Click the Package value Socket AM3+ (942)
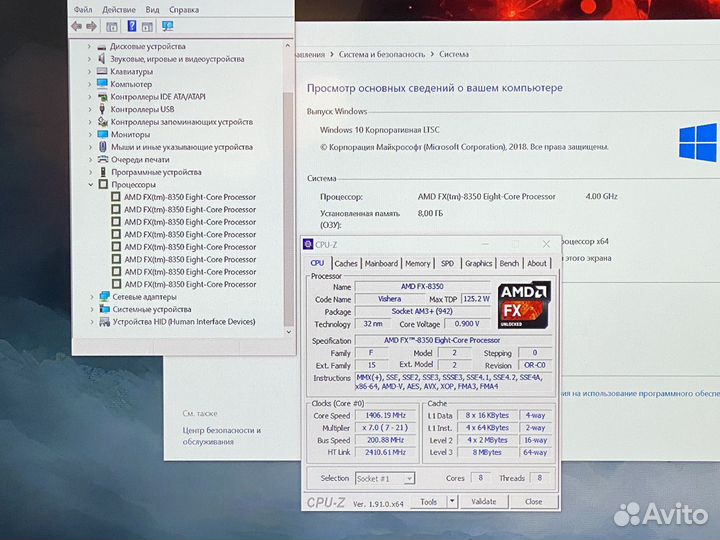The image size is (720, 540). click(422, 311)
